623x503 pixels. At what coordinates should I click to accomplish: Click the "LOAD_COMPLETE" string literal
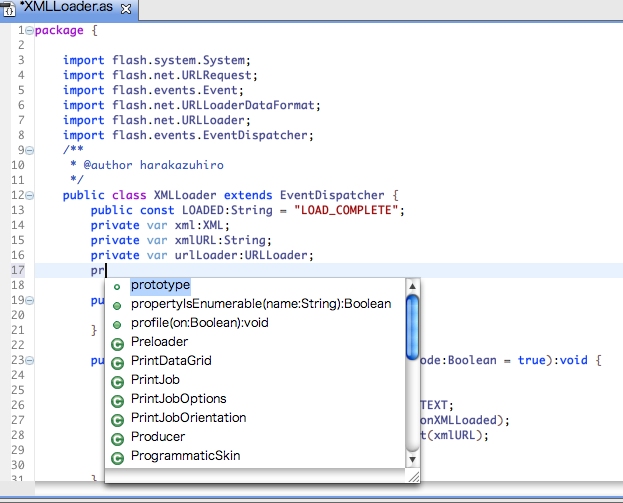(346, 210)
